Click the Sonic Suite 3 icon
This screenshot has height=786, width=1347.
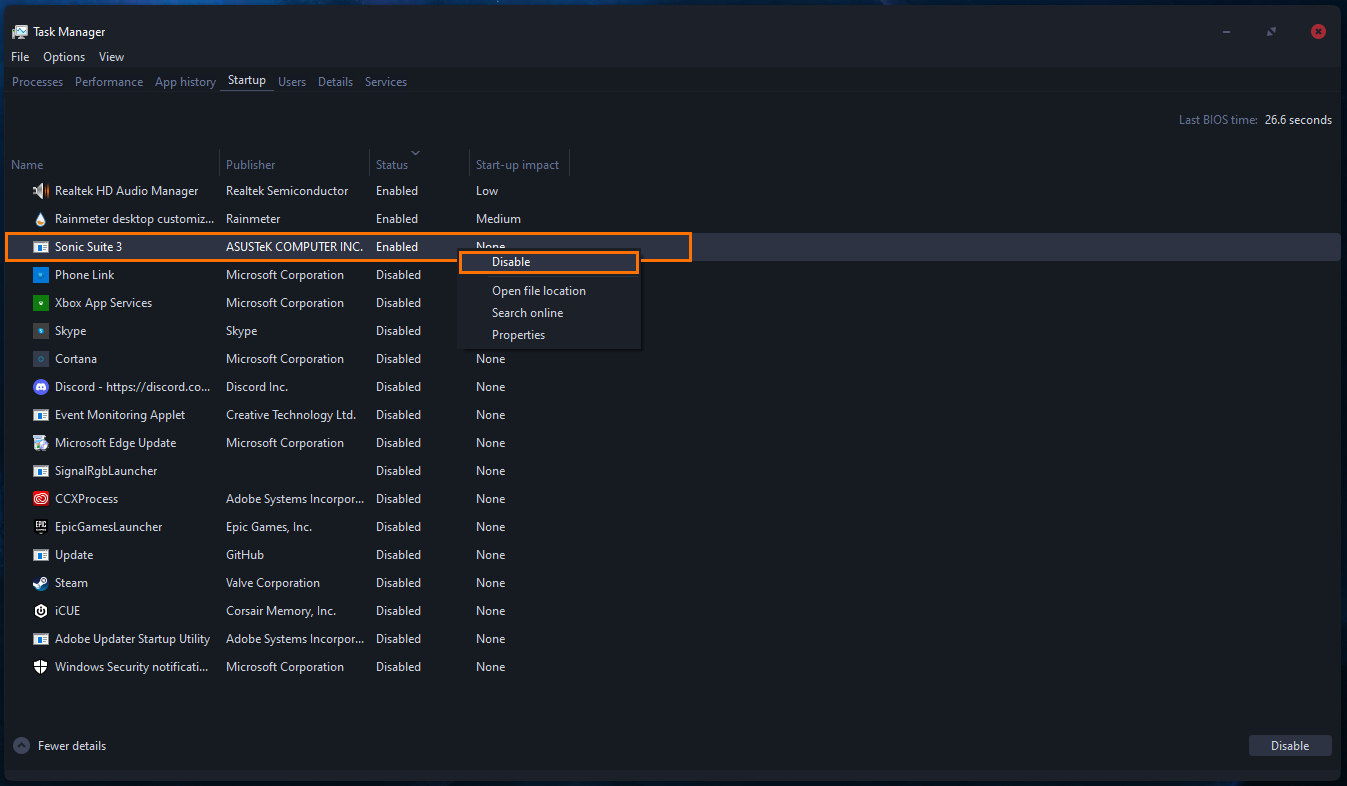[x=41, y=247]
